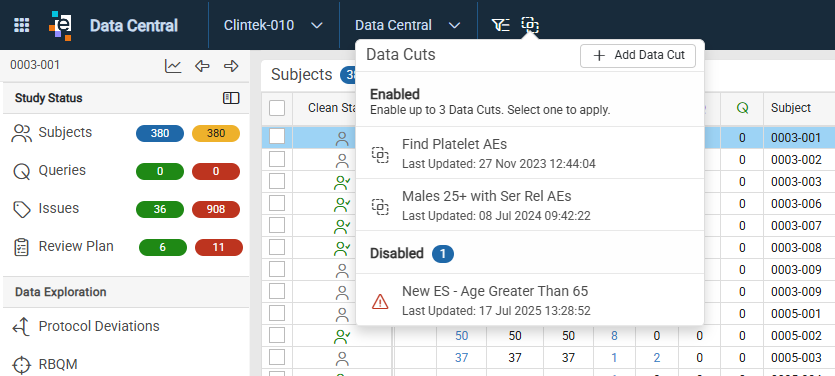Click the Queries icon in sidebar
Screen dimensions: 835x376
(x=21, y=171)
